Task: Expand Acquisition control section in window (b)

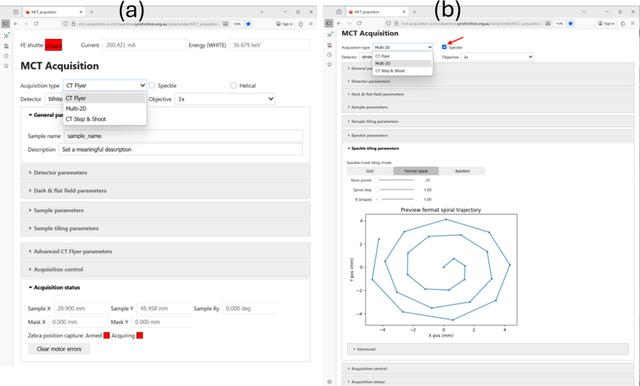Action: pyautogui.click(x=488, y=368)
